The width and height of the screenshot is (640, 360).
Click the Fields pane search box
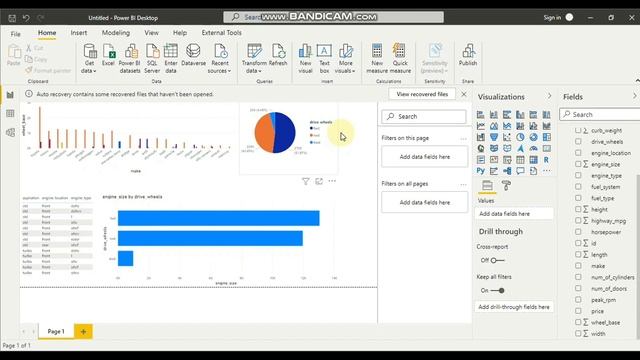(x=600, y=115)
